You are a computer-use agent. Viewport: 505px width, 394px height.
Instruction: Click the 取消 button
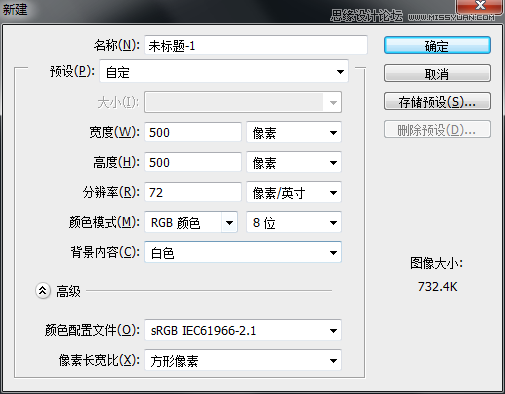pos(437,73)
